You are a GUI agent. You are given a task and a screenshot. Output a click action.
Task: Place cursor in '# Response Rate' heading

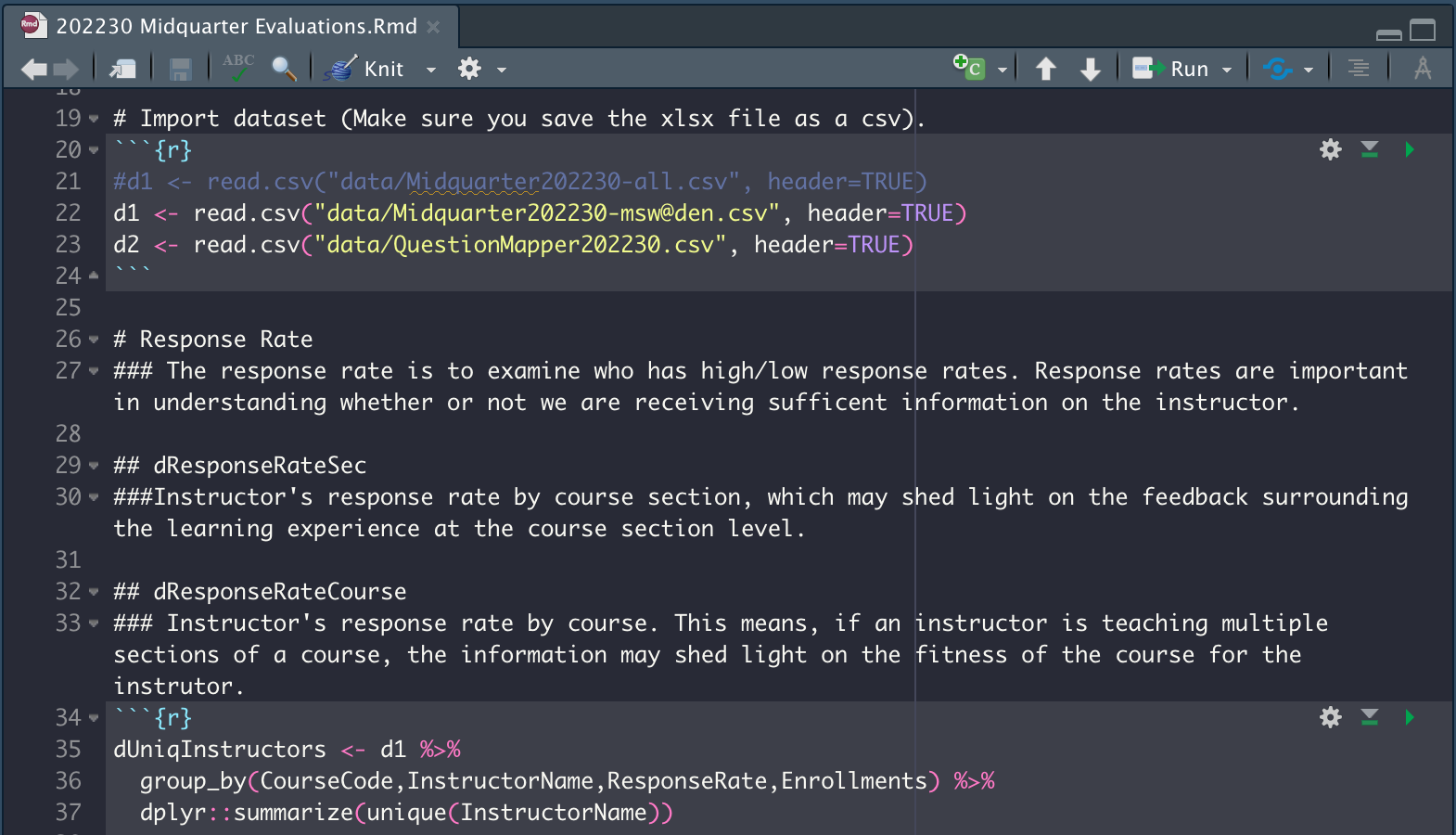[213, 339]
